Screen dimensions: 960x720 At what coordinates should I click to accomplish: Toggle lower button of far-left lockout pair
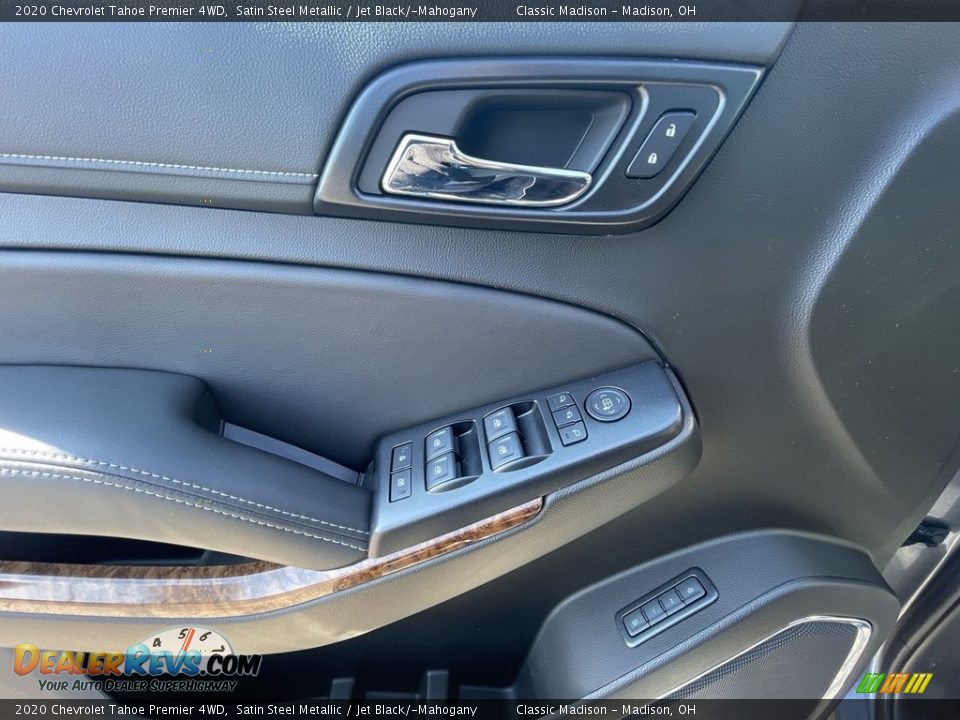click(400, 485)
